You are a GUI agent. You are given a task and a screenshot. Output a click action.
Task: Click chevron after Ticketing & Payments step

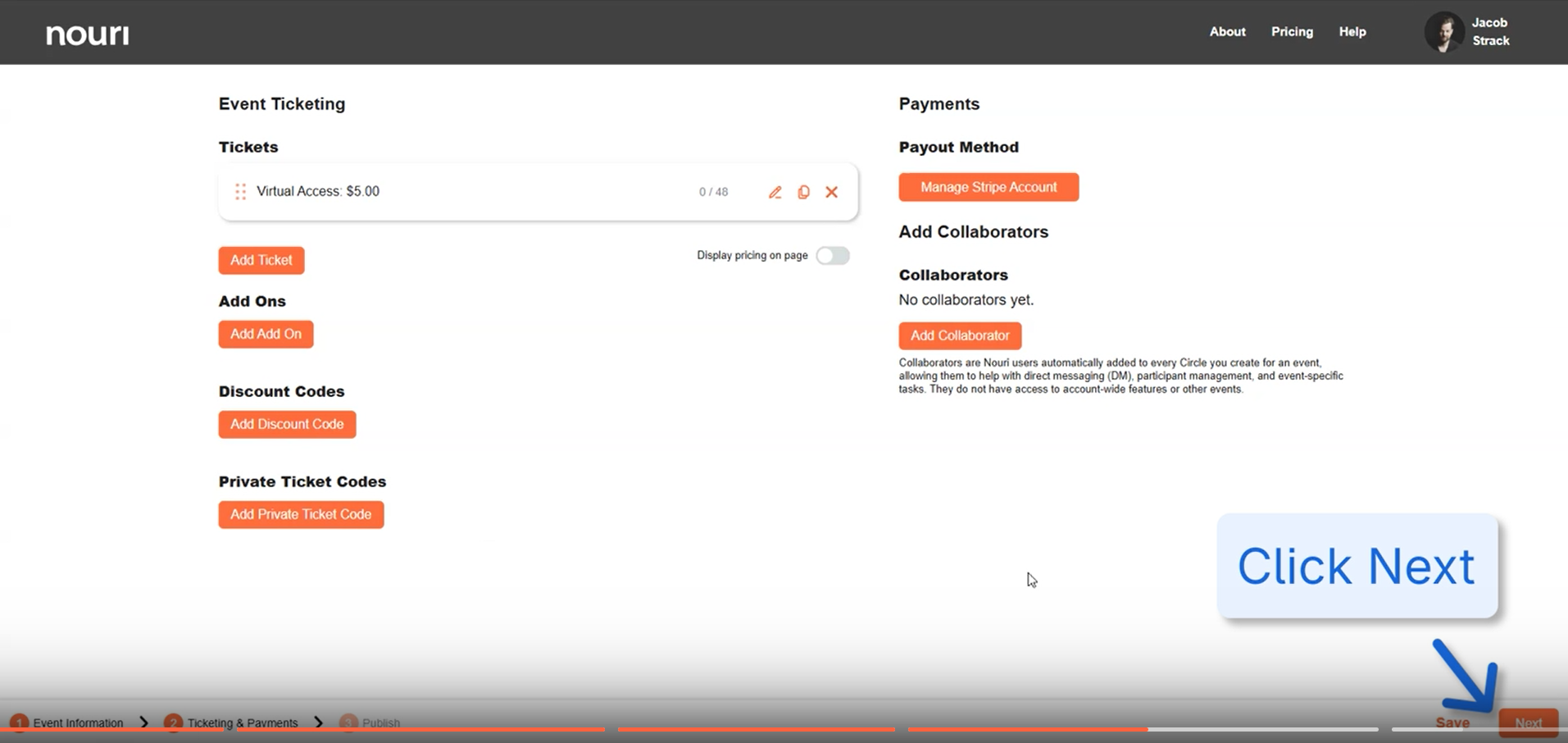click(x=319, y=722)
